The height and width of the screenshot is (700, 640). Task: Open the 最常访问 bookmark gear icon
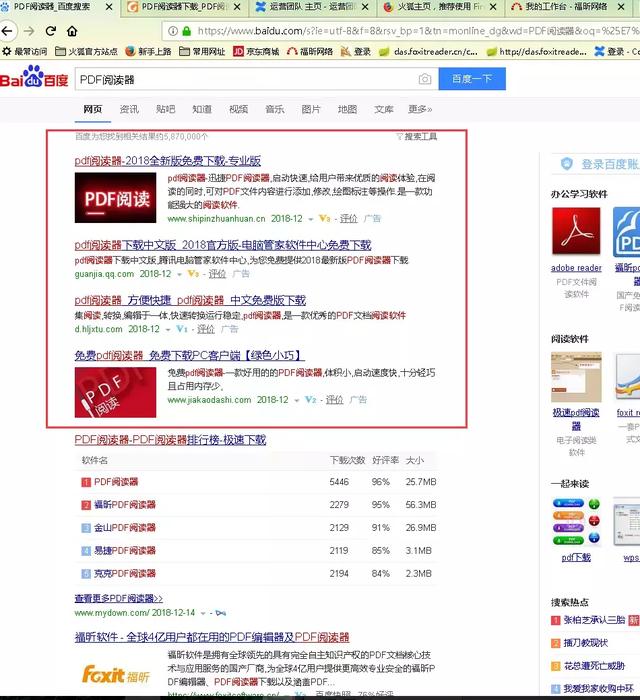point(6,51)
